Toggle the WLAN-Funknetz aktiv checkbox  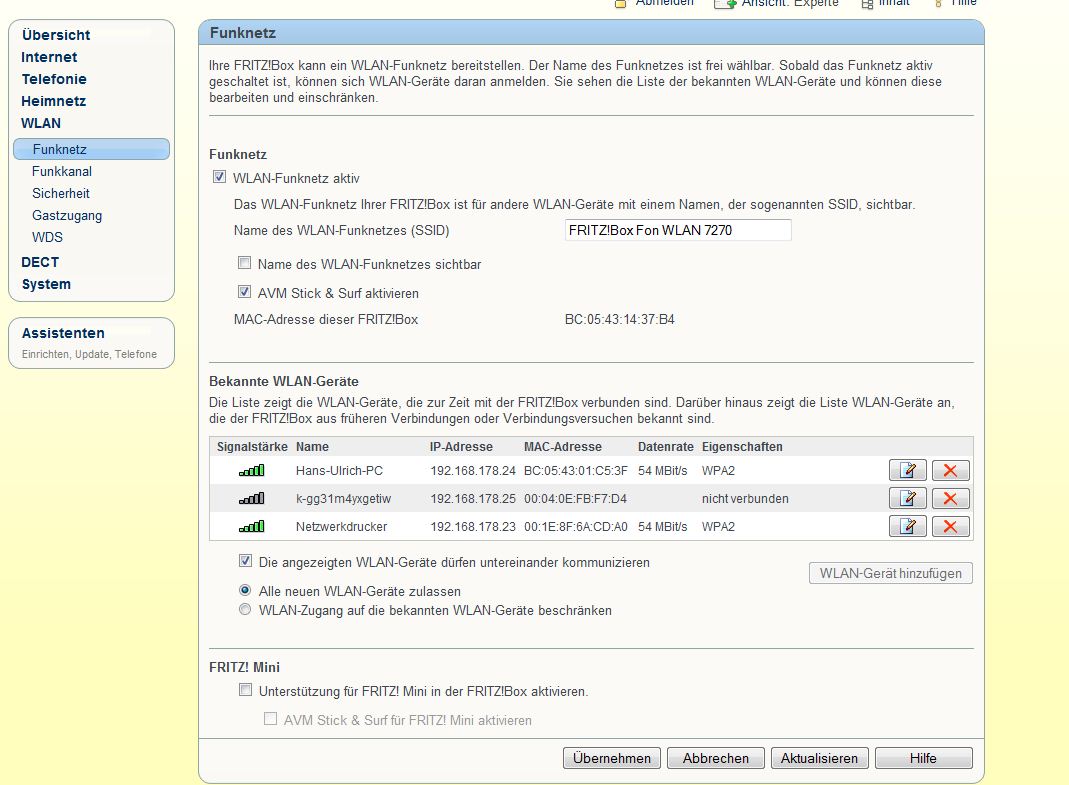tap(220, 177)
